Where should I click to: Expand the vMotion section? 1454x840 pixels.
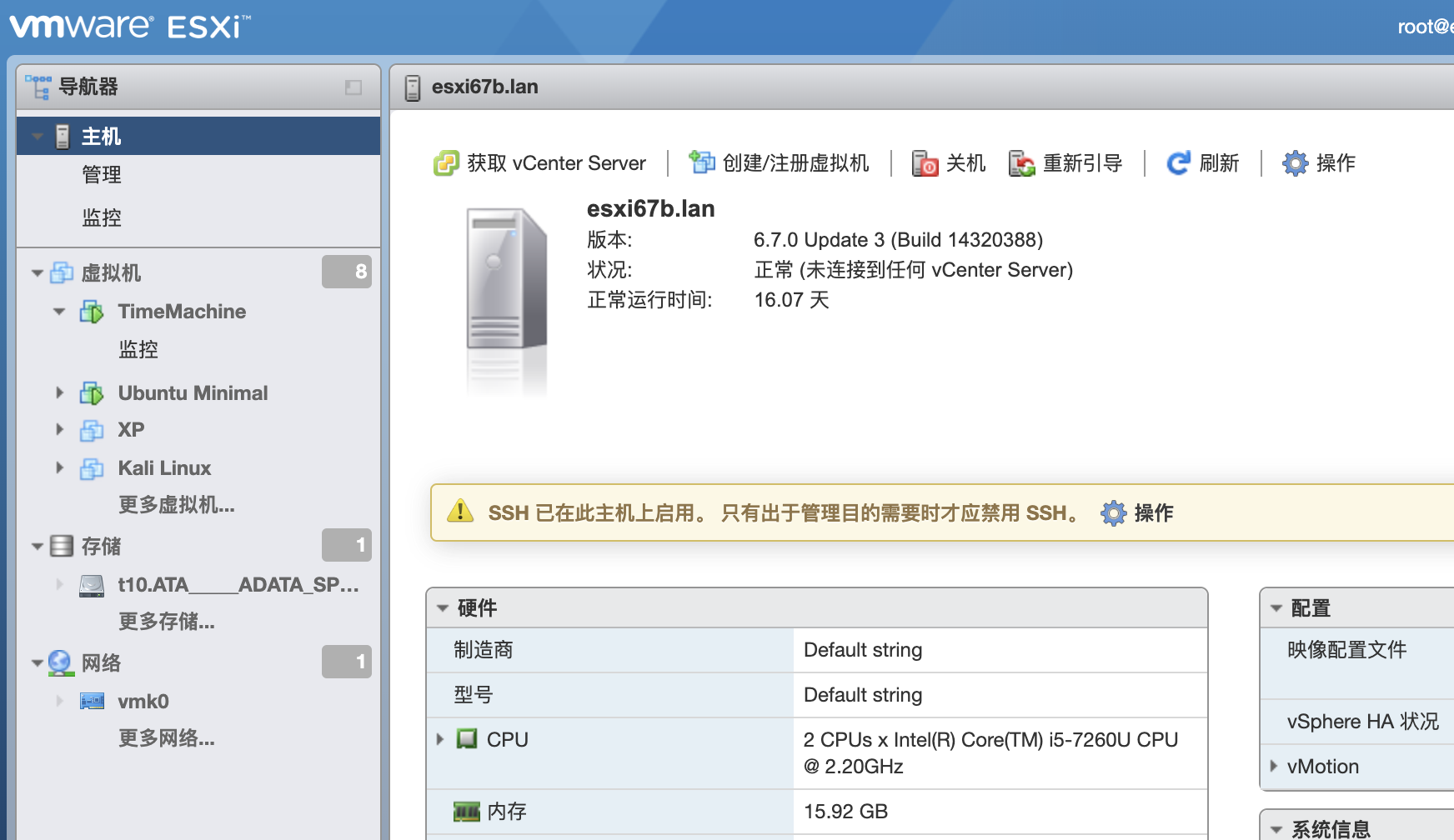pos(1273,766)
